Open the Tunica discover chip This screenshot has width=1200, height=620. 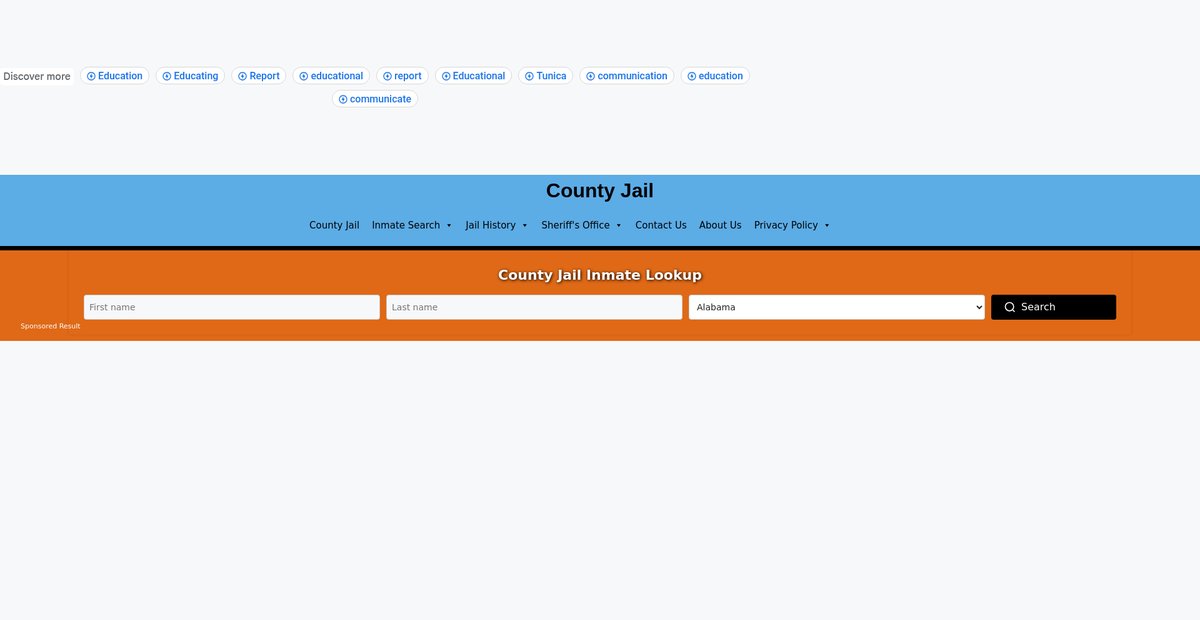click(546, 76)
